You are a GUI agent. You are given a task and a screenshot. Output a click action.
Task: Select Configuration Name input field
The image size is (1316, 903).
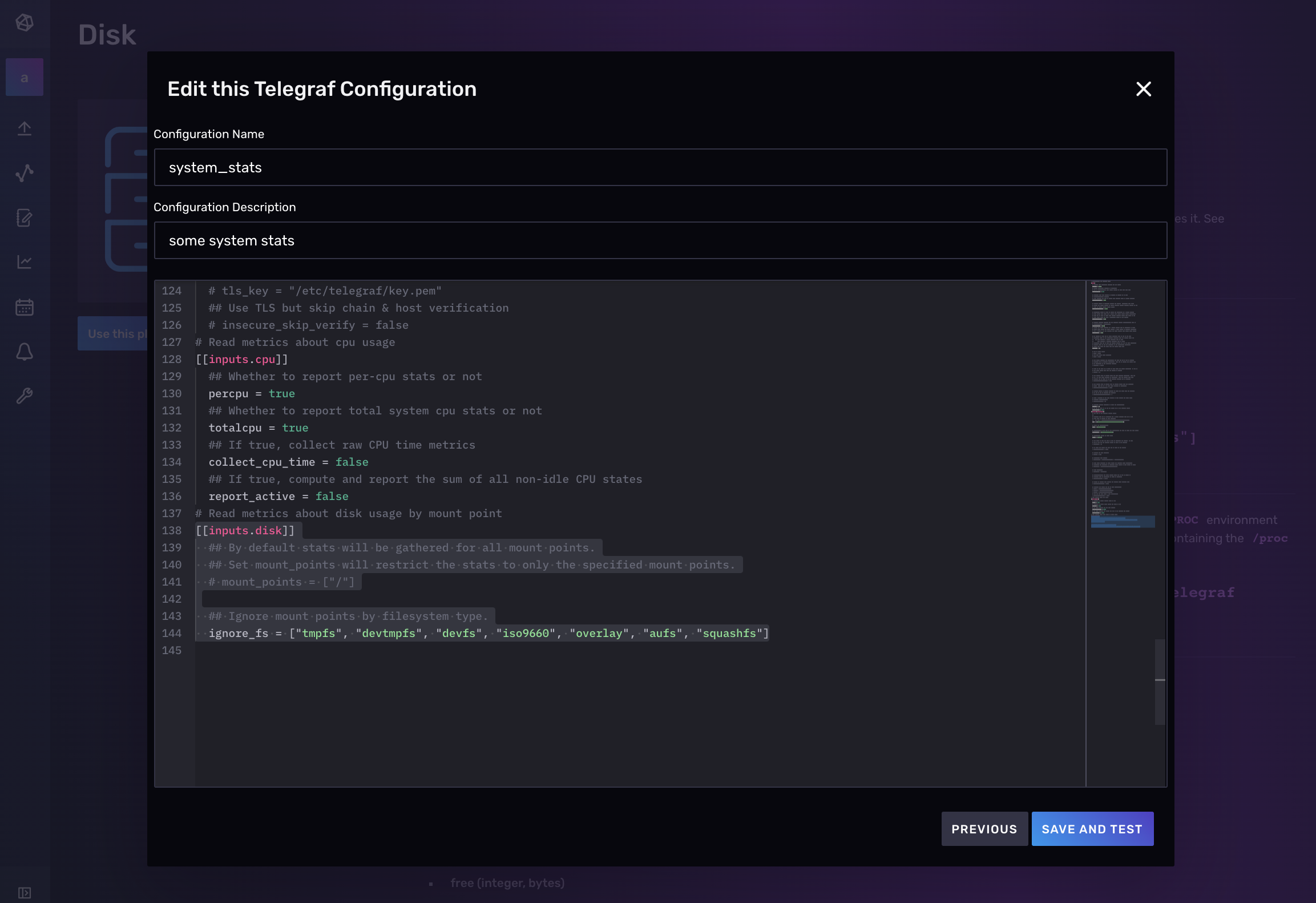click(x=660, y=167)
